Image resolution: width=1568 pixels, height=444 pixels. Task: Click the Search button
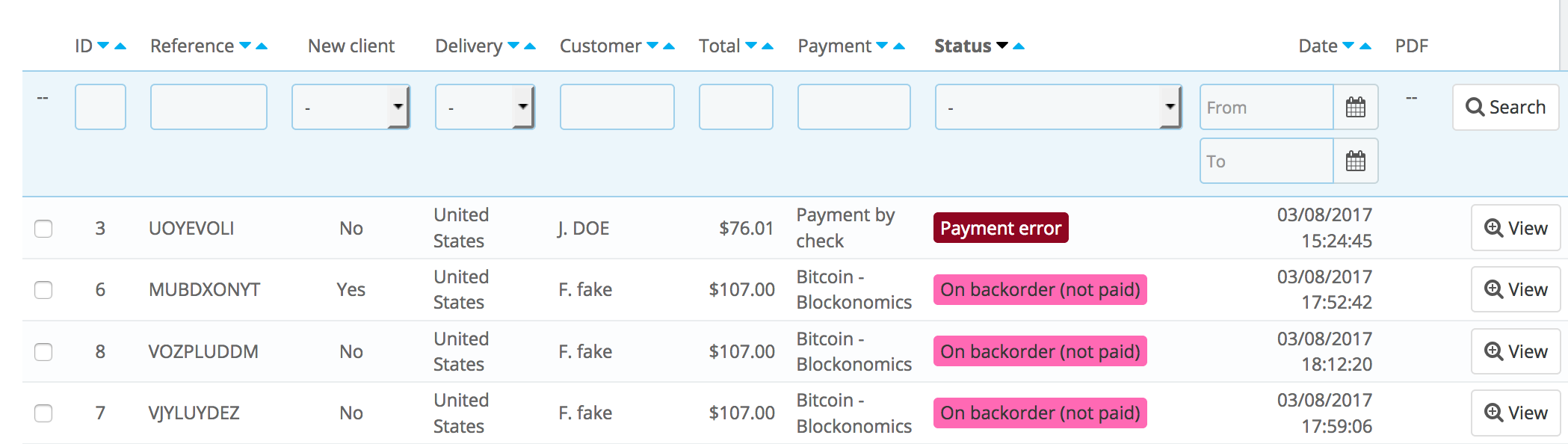tap(1505, 108)
